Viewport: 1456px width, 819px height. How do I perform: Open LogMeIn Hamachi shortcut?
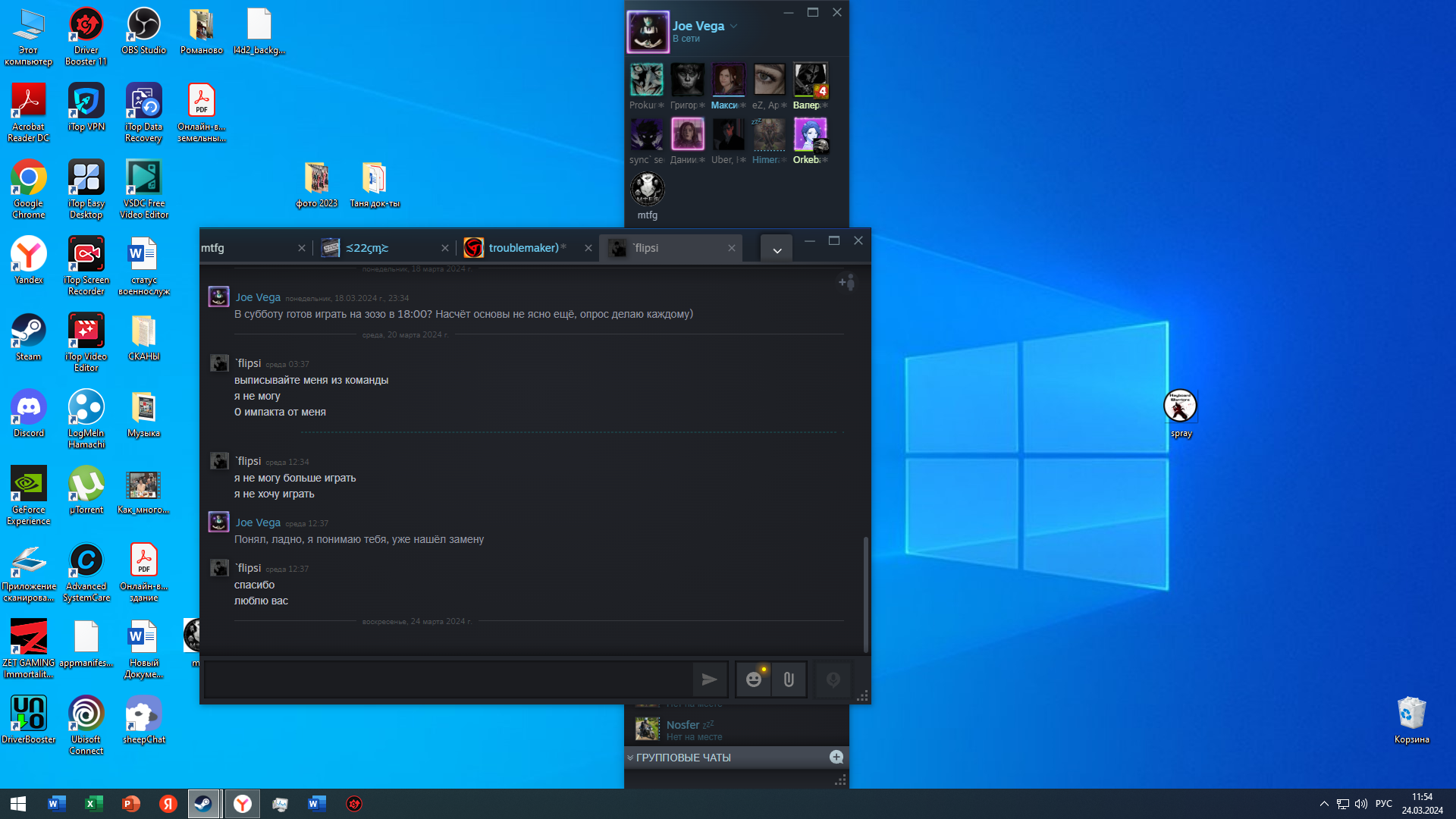pyautogui.click(x=86, y=419)
